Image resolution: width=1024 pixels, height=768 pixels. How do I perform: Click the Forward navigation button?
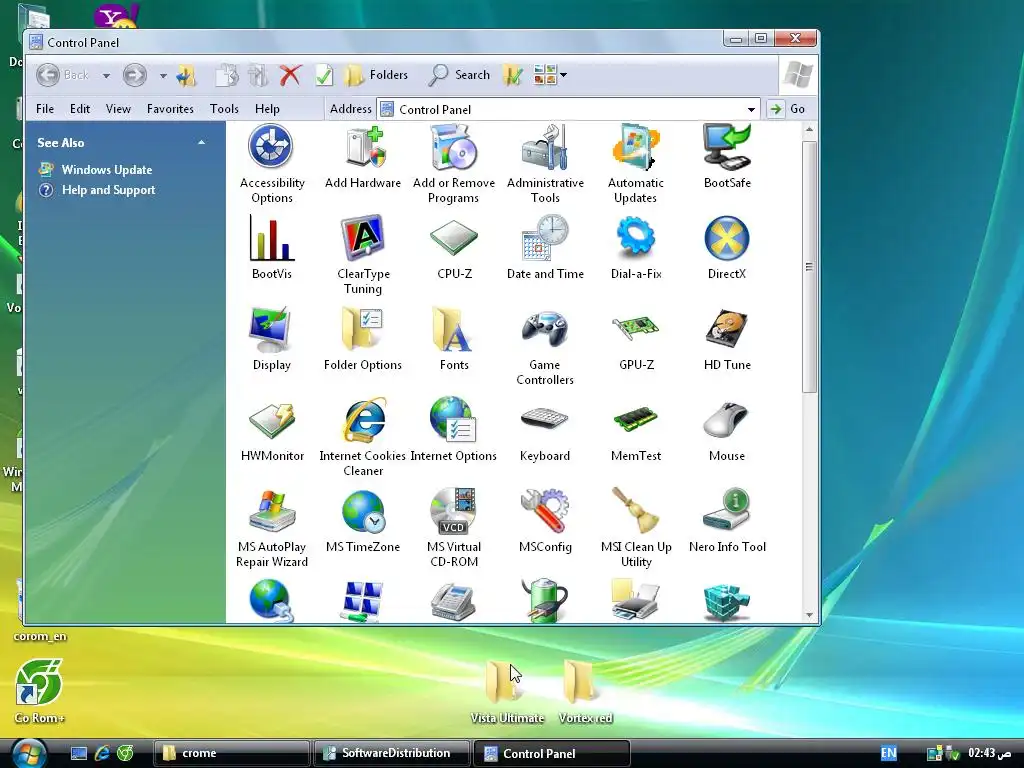[135, 75]
